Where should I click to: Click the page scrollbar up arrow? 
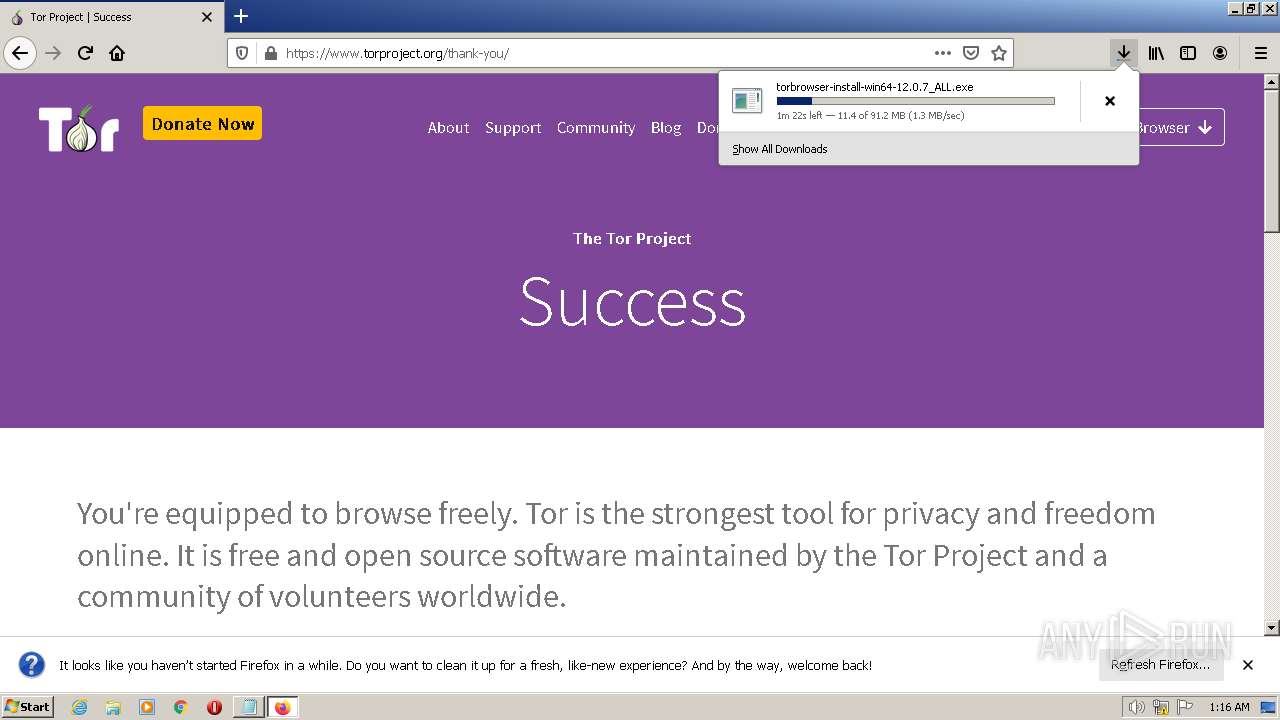(1272, 80)
